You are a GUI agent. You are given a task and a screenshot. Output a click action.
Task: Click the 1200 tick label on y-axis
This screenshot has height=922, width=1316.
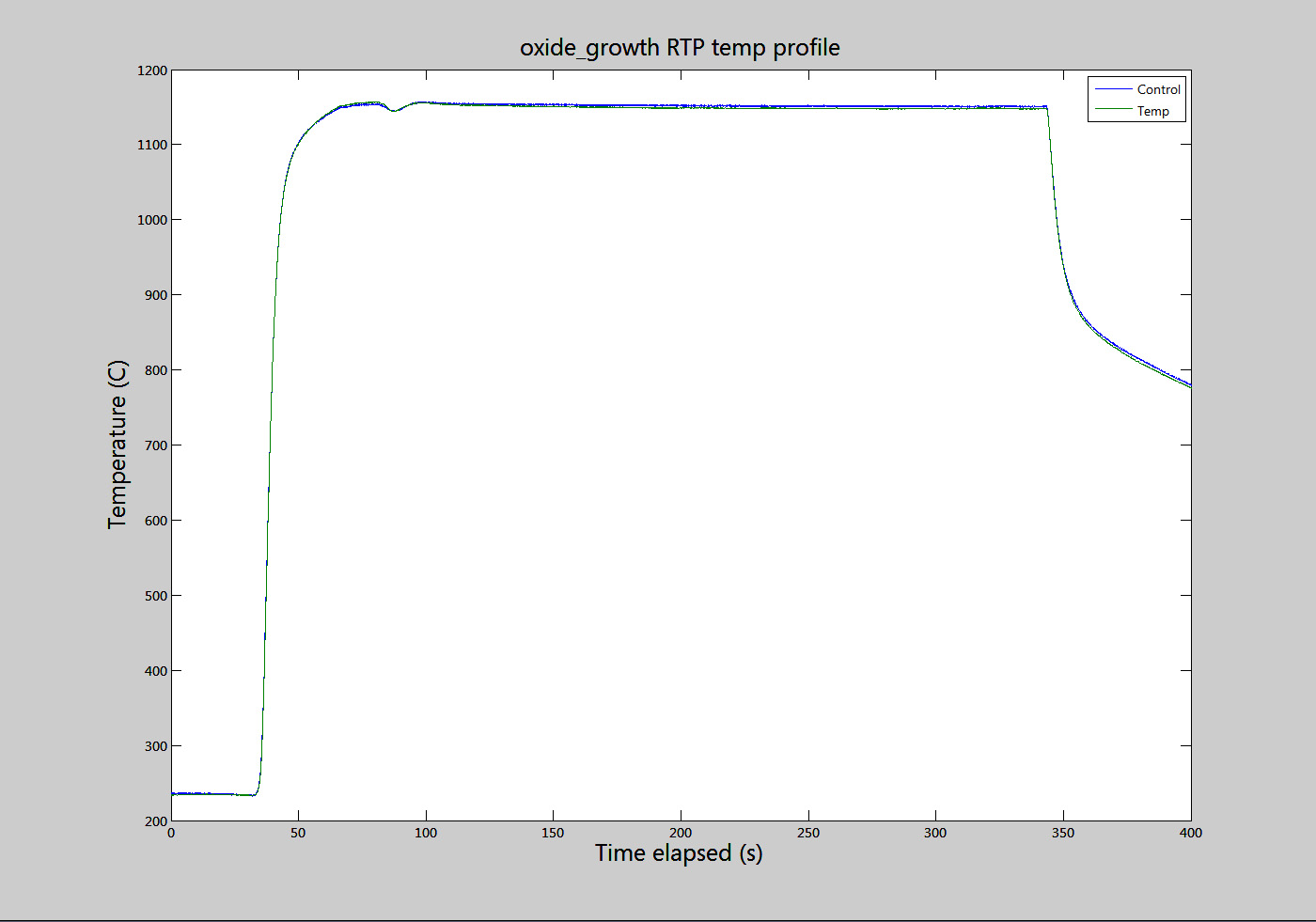151,70
